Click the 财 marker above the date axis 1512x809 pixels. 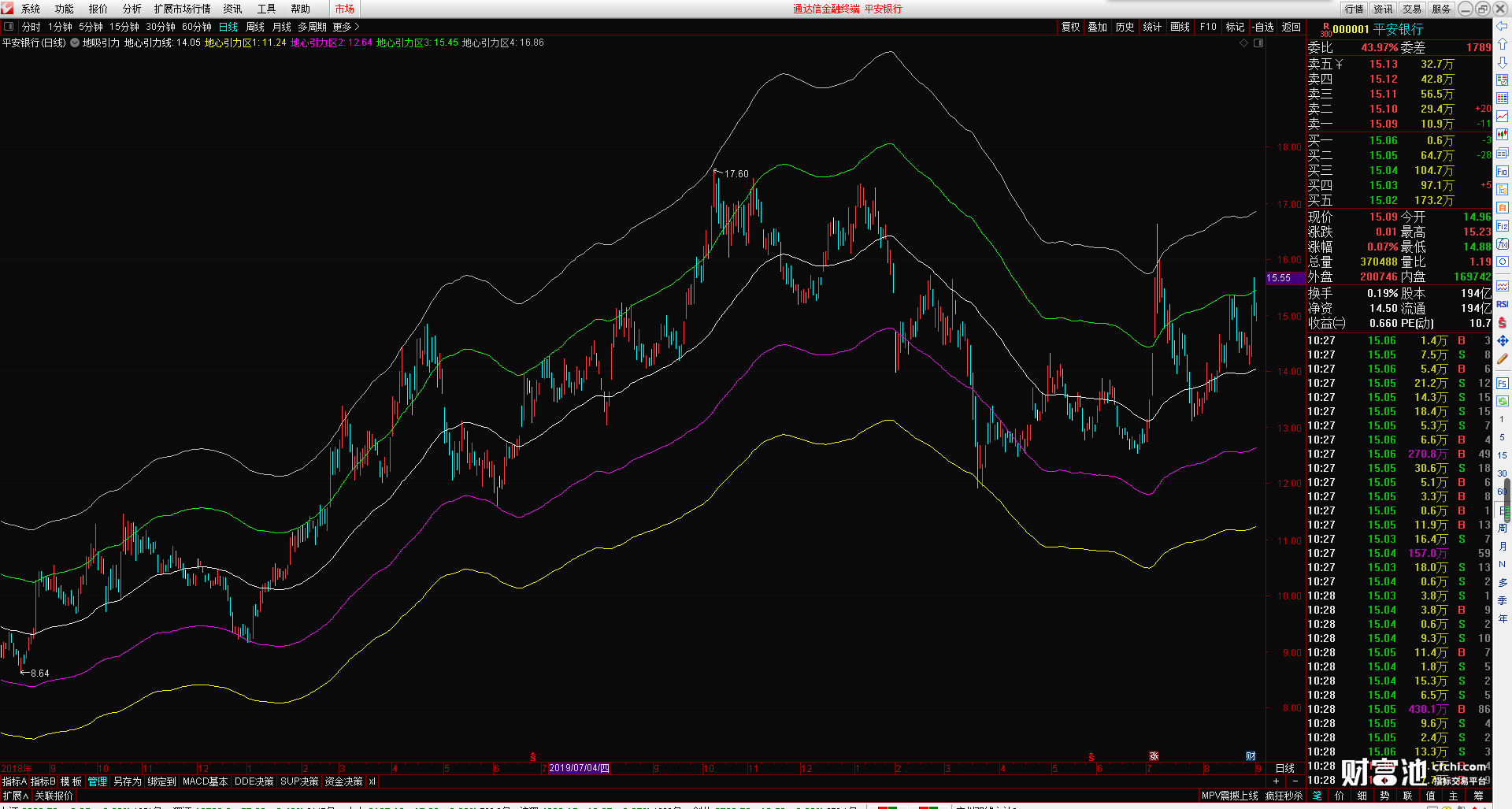1251,756
